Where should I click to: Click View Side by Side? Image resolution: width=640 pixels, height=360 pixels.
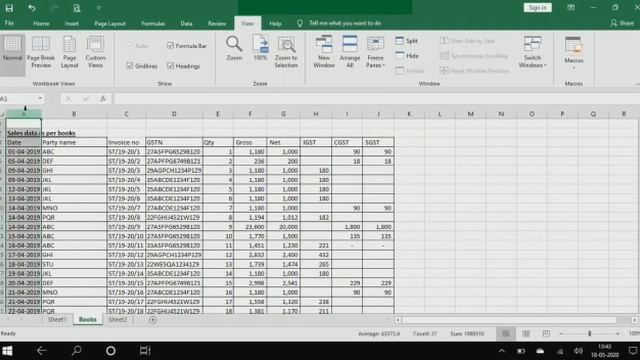coord(467,41)
